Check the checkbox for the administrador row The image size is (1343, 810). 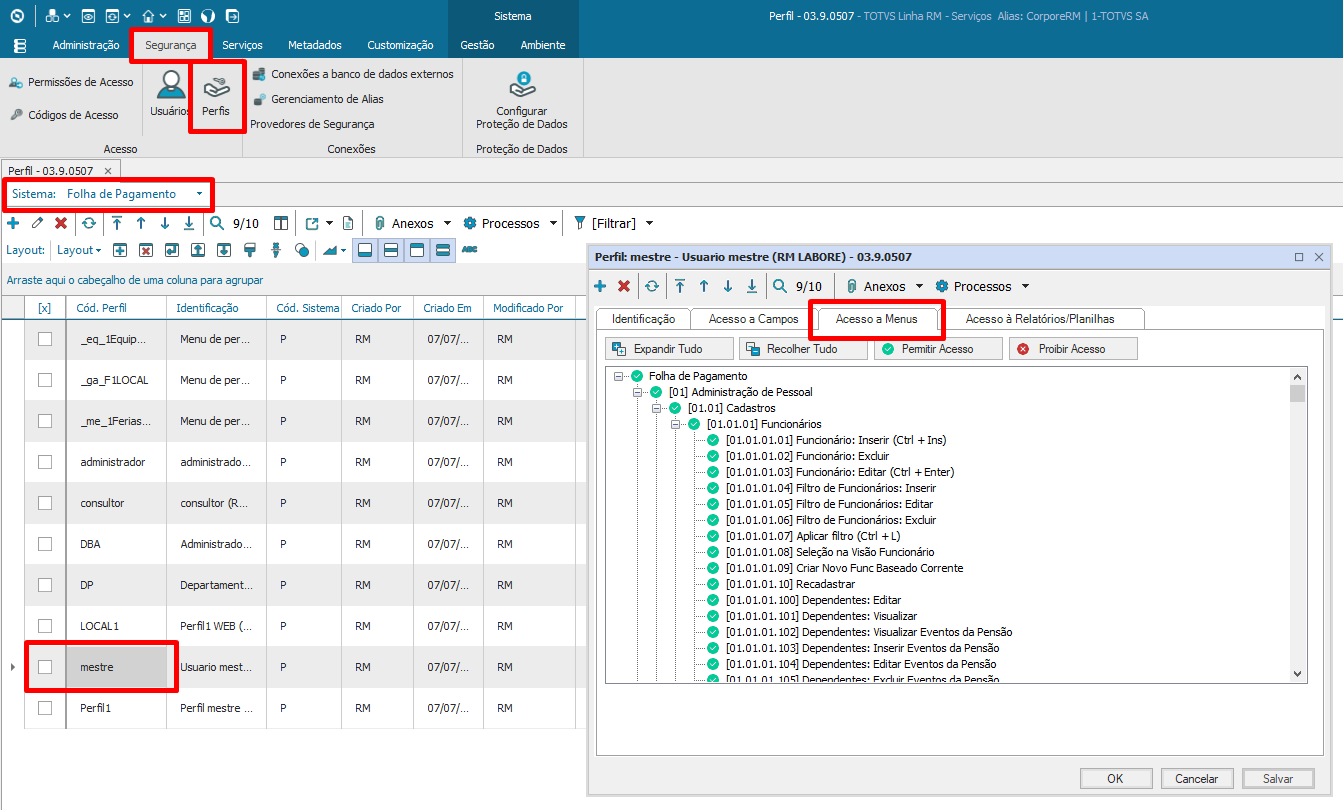point(45,462)
